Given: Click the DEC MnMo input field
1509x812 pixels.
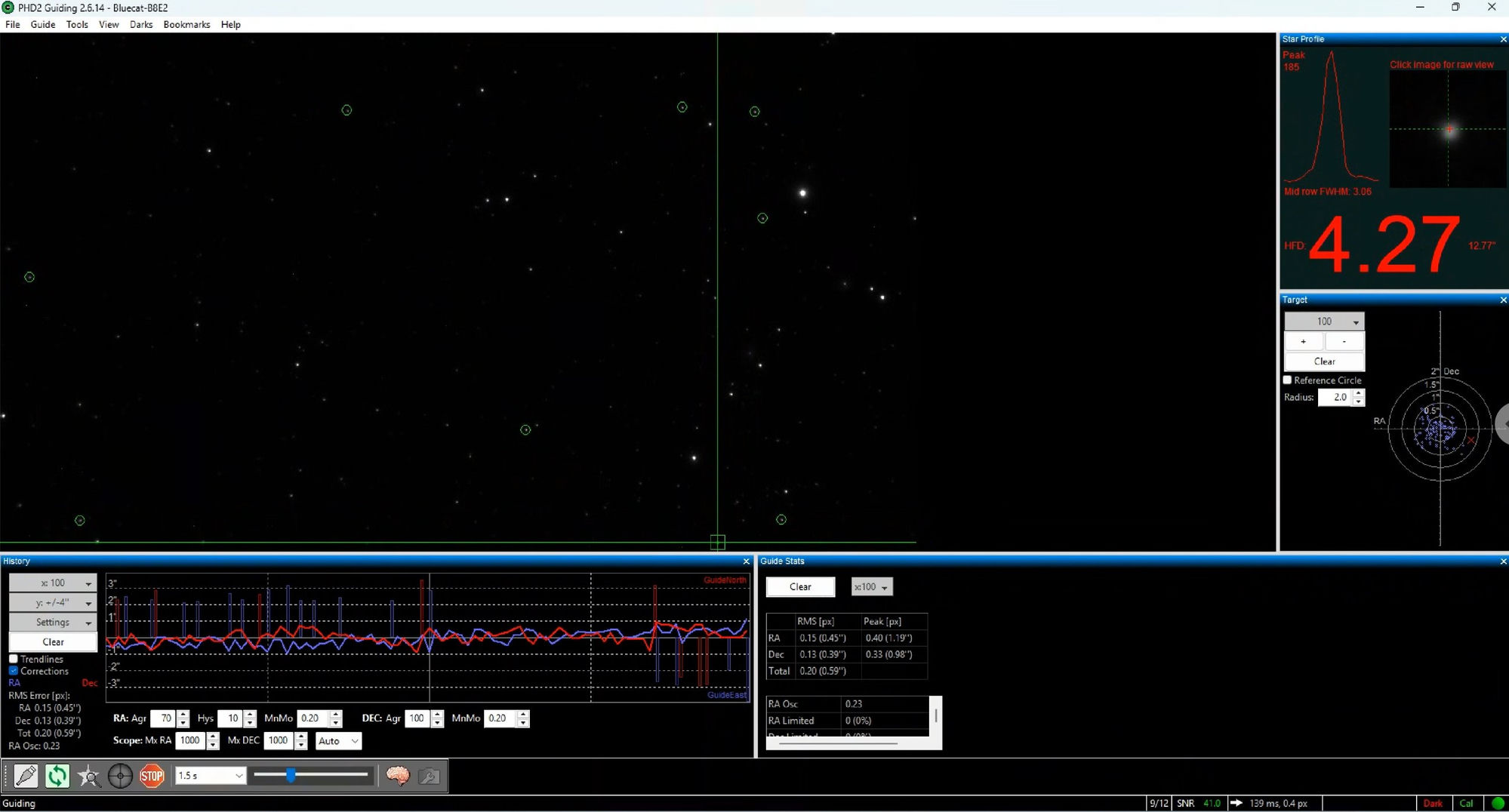Looking at the screenshot, I should pos(500,718).
